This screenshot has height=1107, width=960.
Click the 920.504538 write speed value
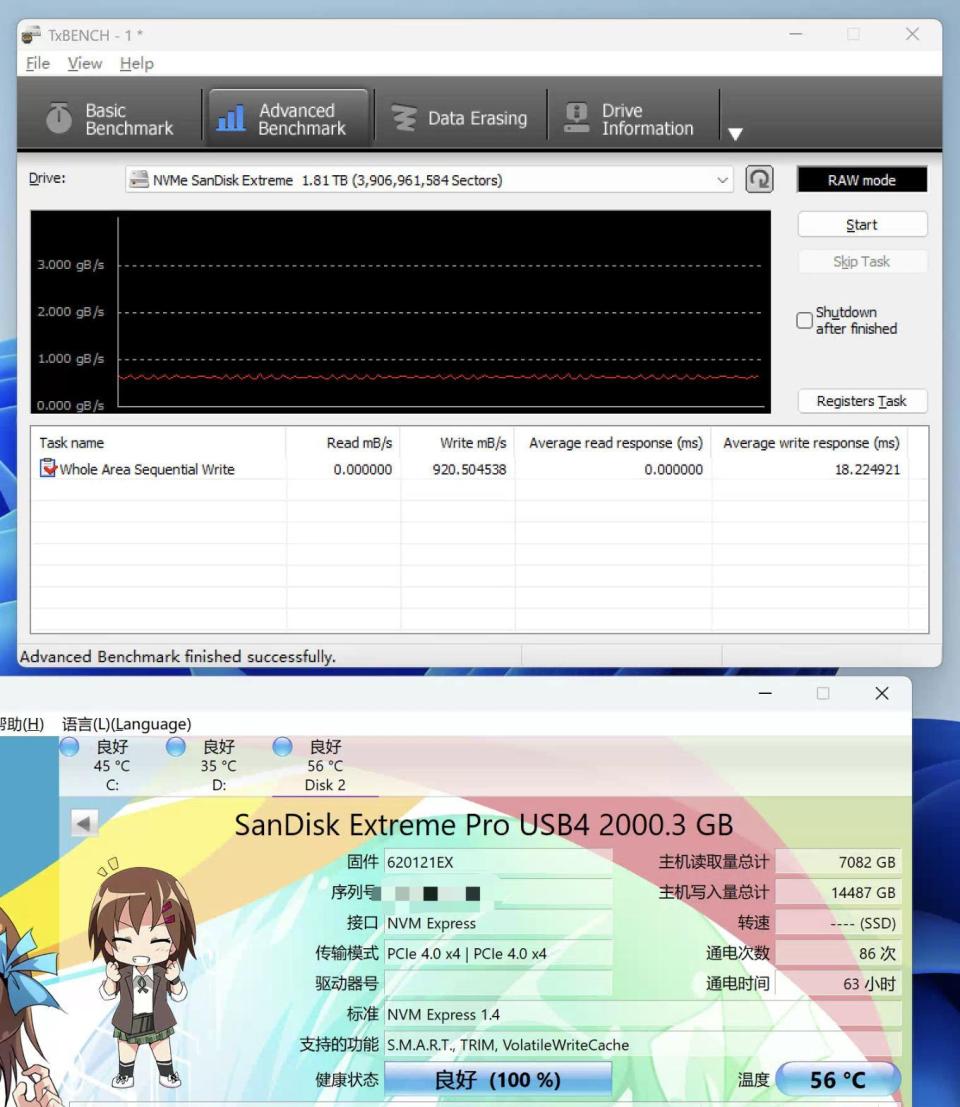coord(469,469)
